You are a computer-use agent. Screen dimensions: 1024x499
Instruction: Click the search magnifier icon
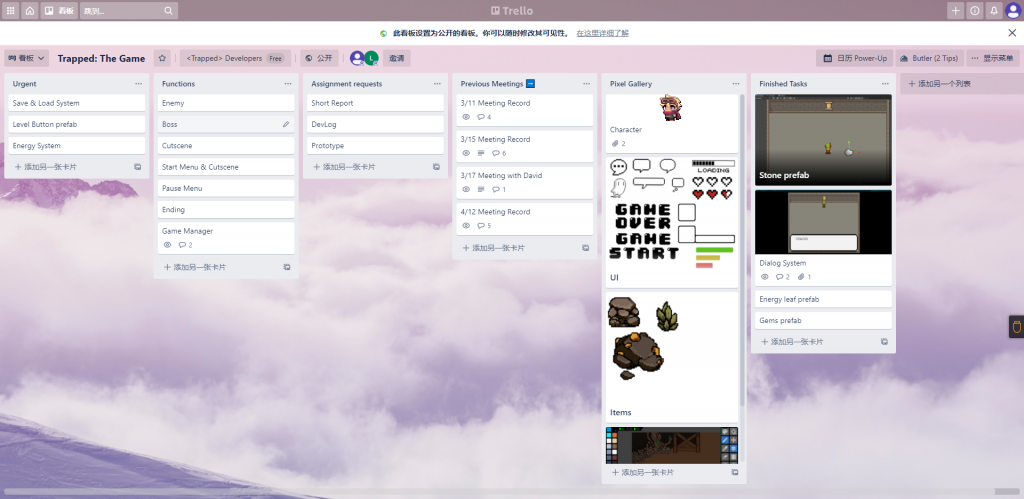(168, 11)
